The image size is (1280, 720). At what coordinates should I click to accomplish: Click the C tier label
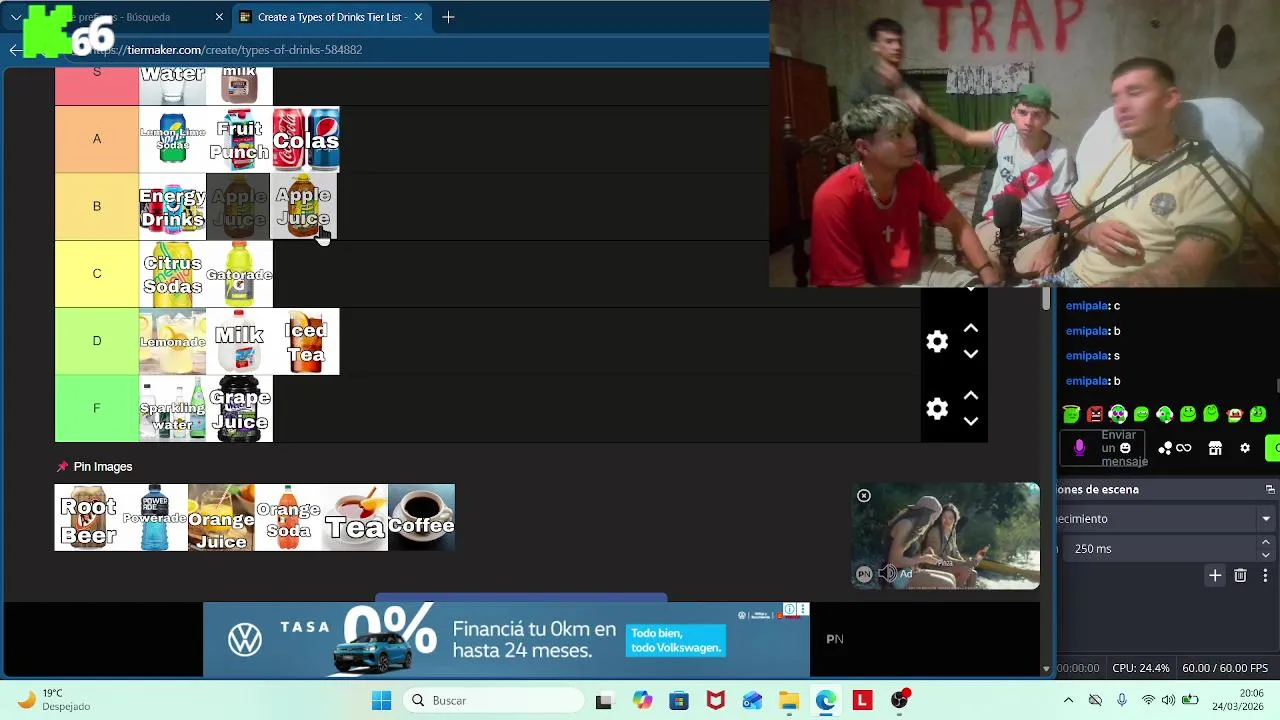[x=97, y=274]
